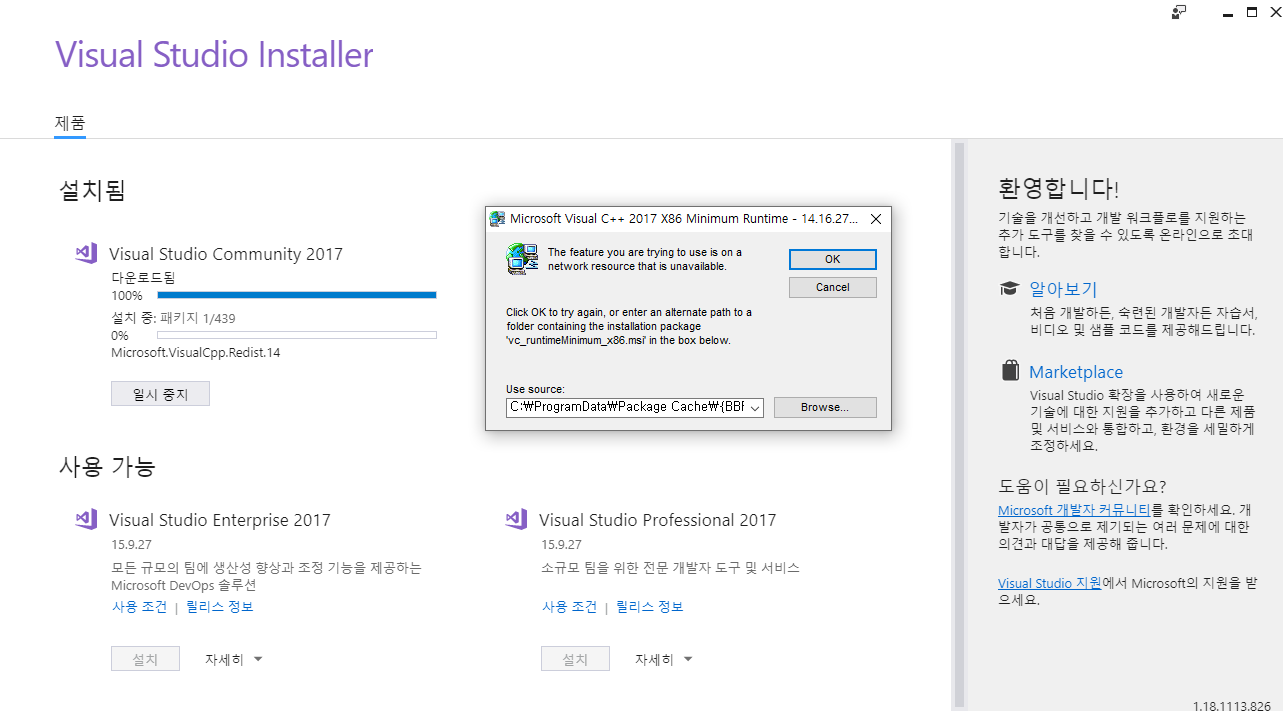Click 설치 button under Enterprise 2017
This screenshot has height=711, width=1283.
coord(145,659)
